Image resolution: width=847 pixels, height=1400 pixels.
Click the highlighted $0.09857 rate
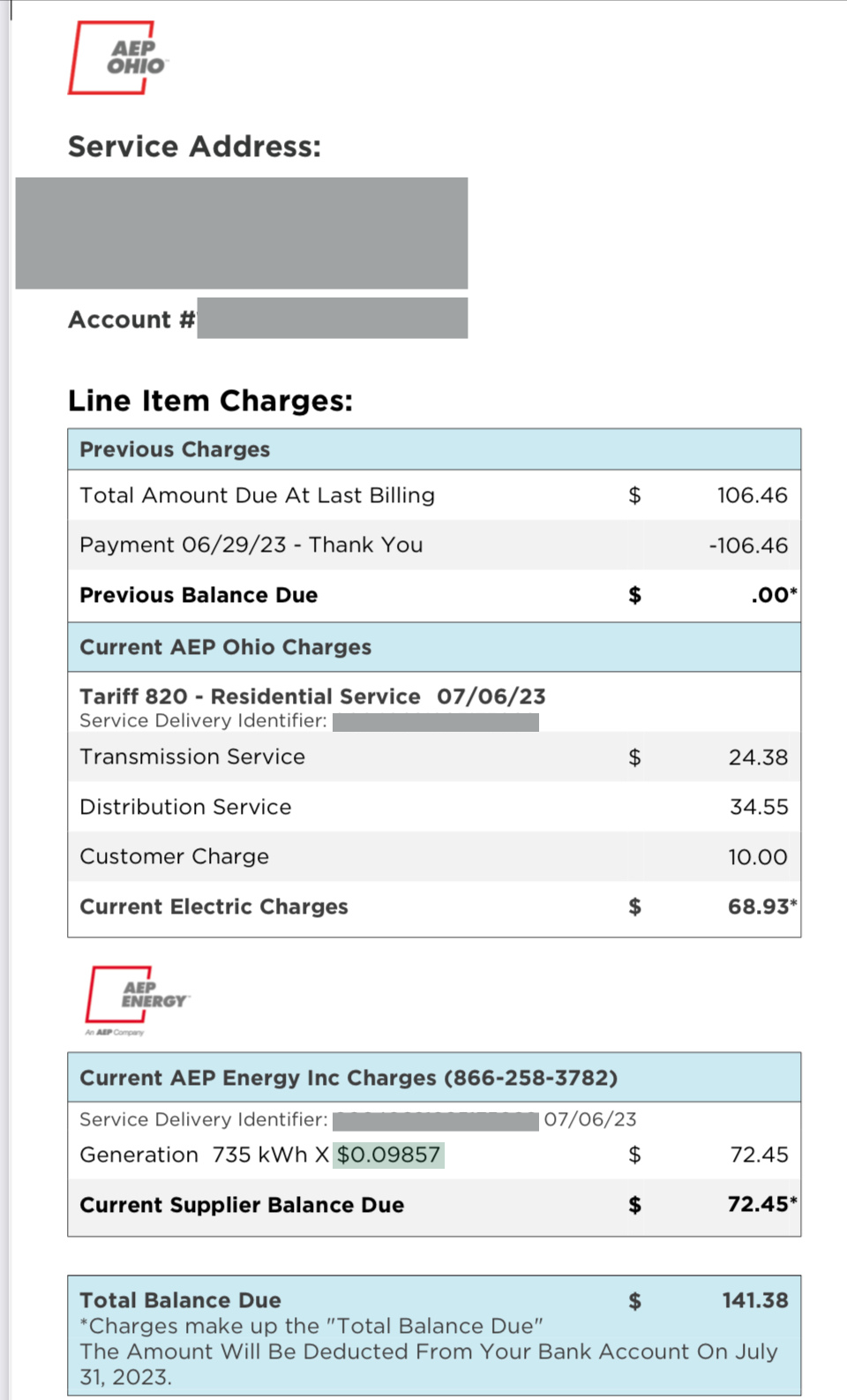tap(388, 1155)
